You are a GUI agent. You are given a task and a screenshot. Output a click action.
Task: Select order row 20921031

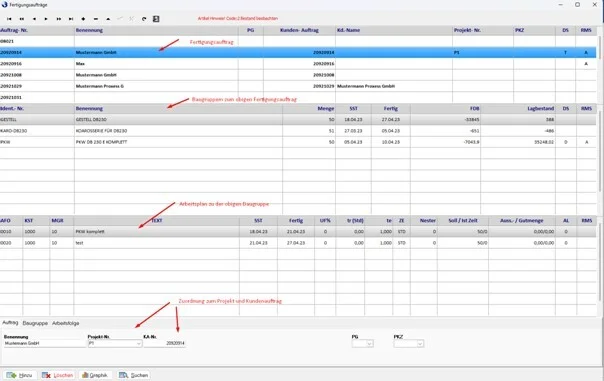(x=298, y=97)
